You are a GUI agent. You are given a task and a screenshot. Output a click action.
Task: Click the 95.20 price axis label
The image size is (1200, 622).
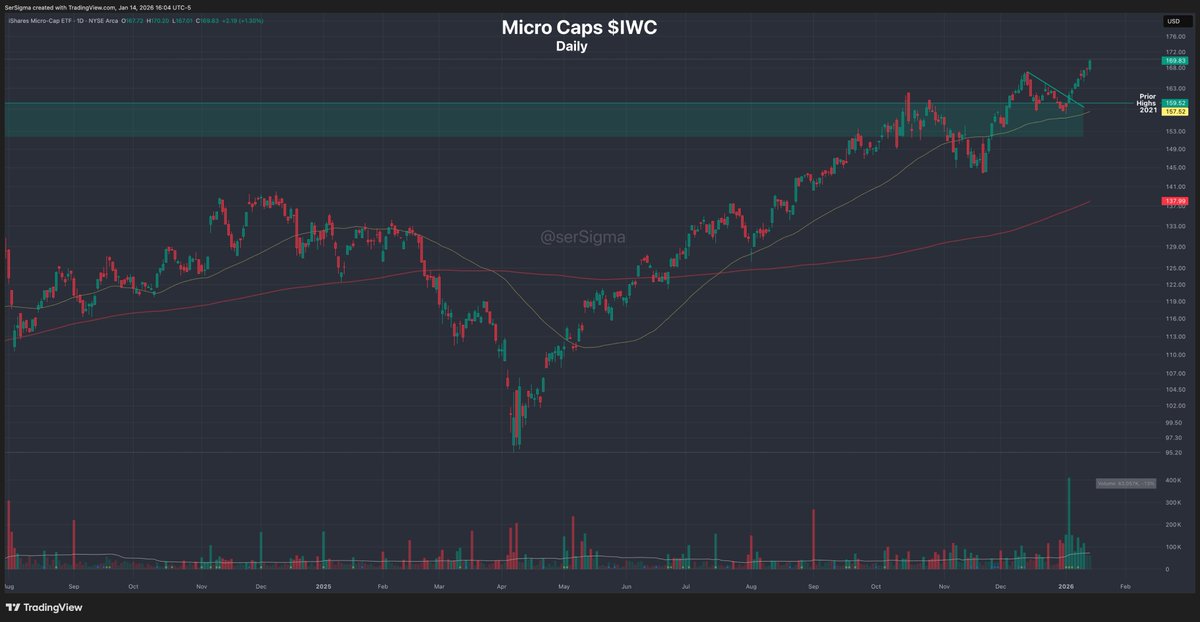coord(1176,453)
